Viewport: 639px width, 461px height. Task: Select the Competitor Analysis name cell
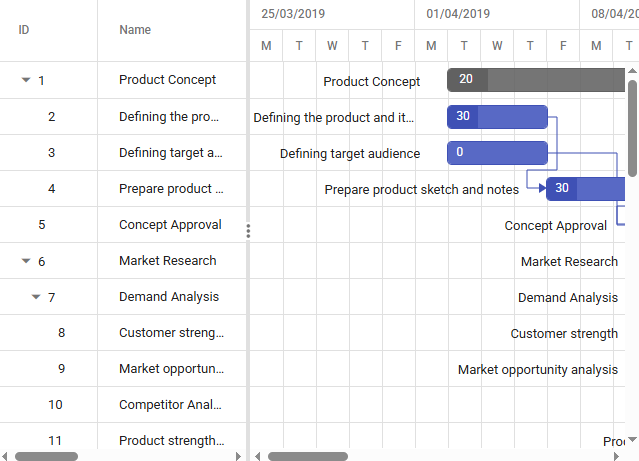coord(170,405)
